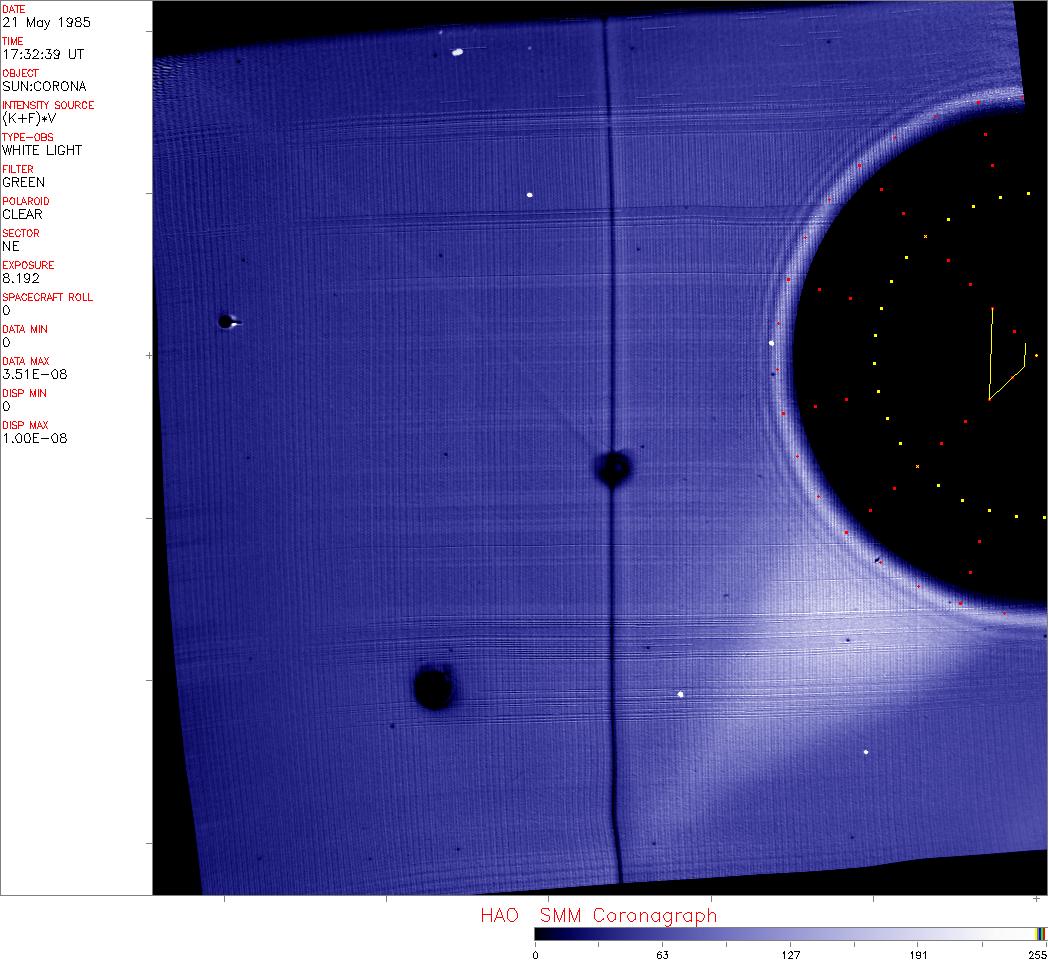This screenshot has width=1048, height=960.
Task: Select the CLEAR polaroid value
Action: pyautogui.click(x=22, y=214)
